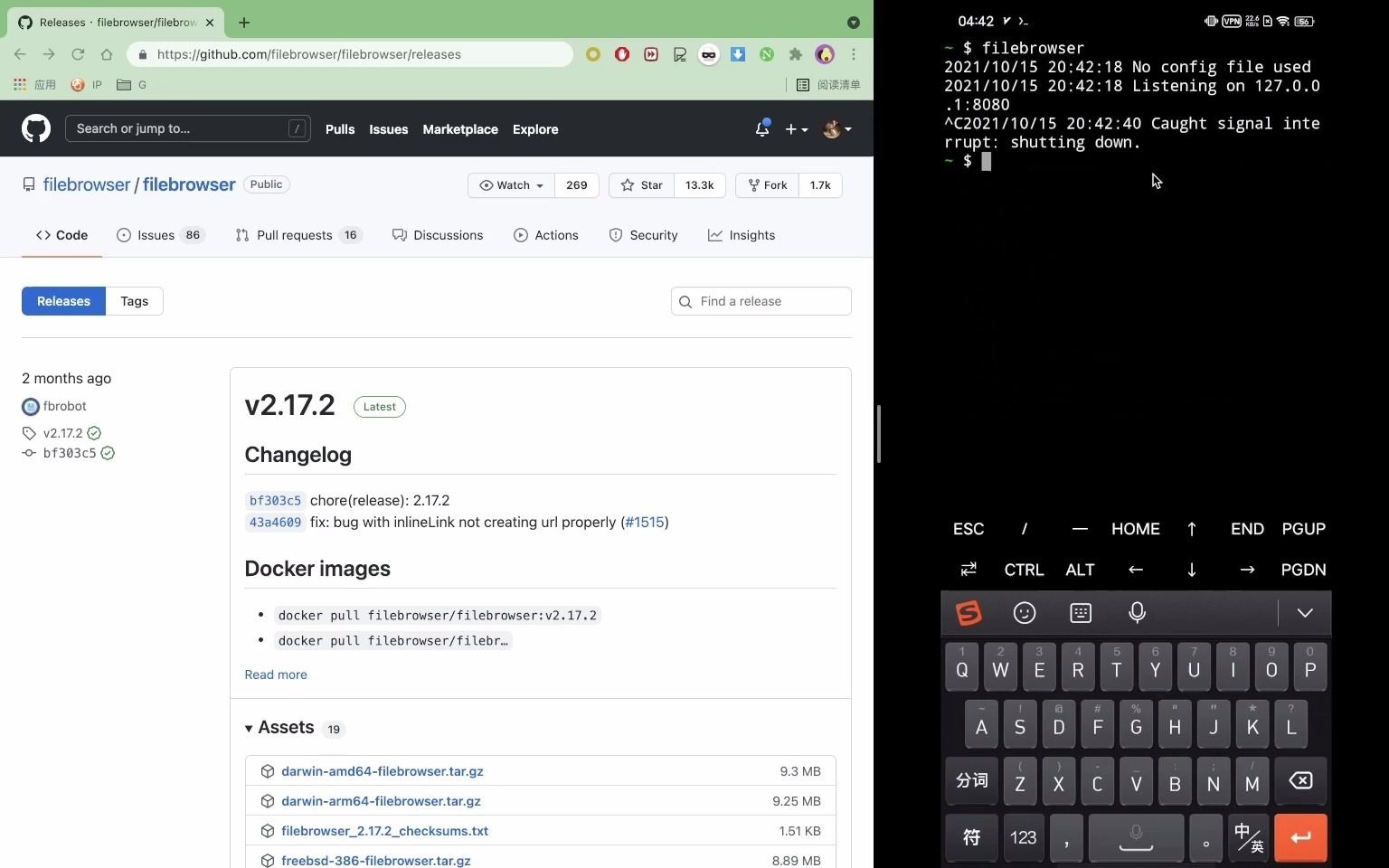Open the keyboard layout switcher icon
This screenshot has width=1389, height=868.
click(1081, 613)
